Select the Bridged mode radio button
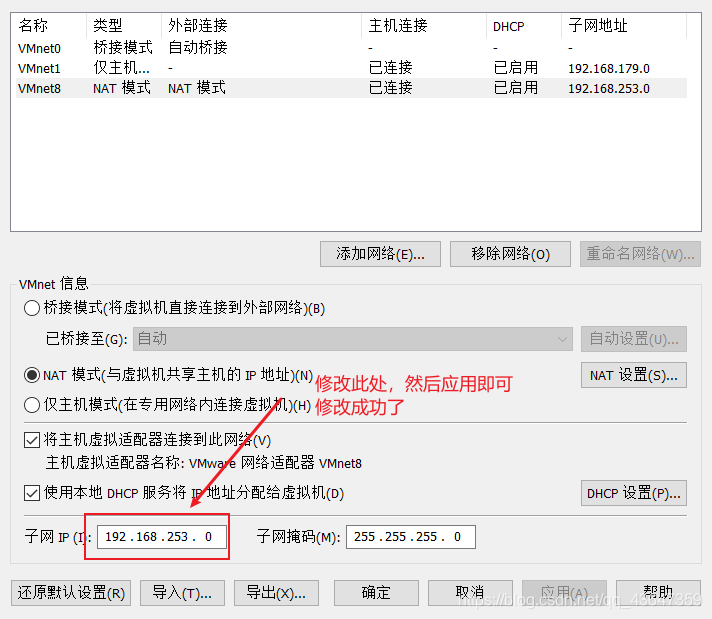 pyautogui.click(x=32, y=308)
